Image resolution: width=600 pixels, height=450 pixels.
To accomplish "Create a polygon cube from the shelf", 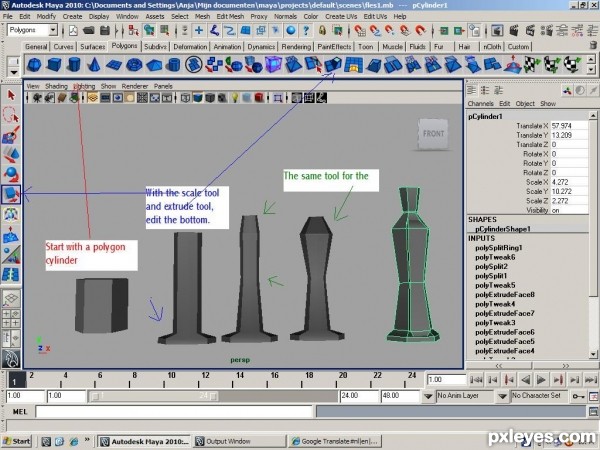I will tap(54, 64).
